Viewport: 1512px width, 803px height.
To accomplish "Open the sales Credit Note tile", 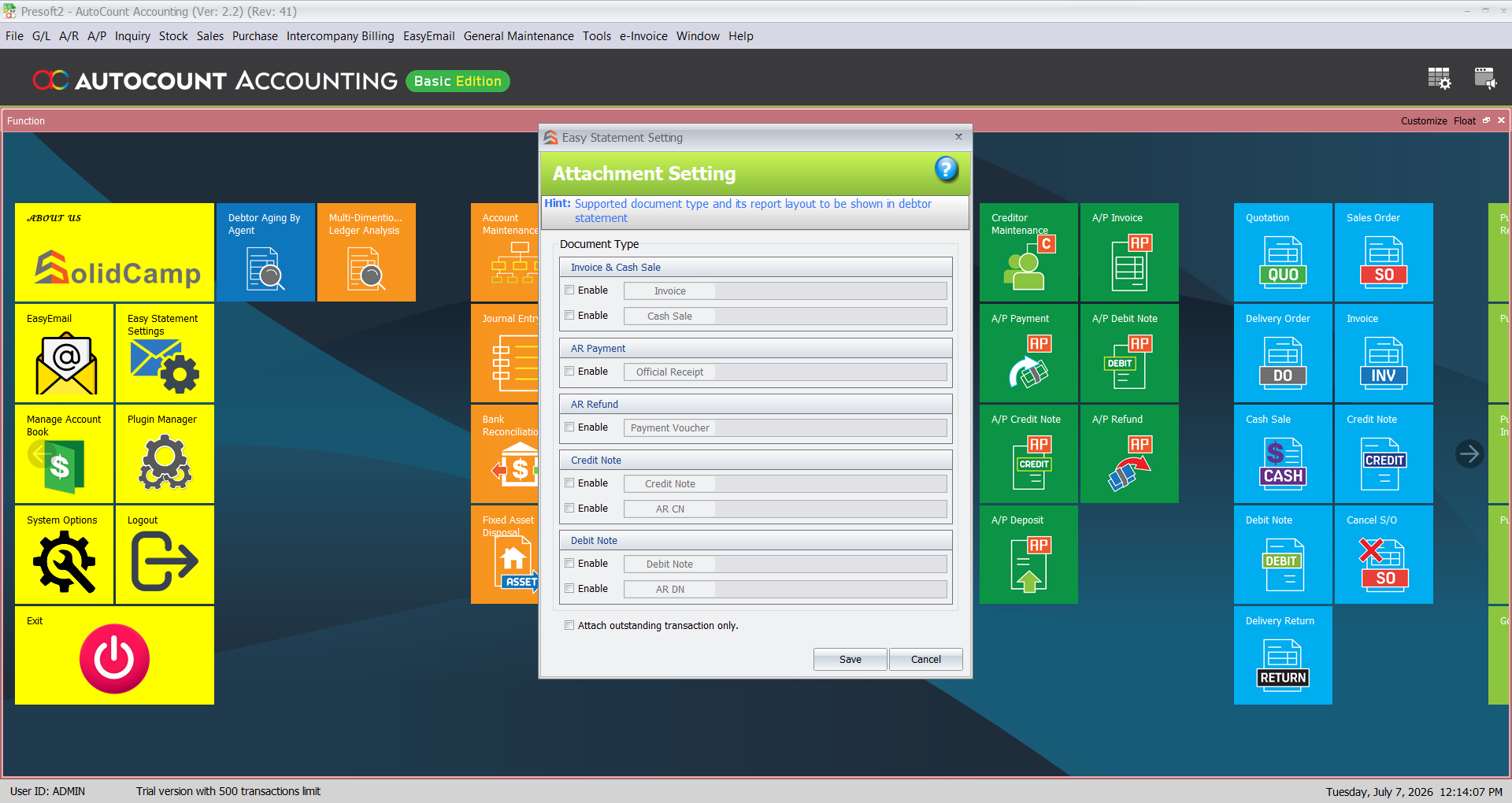I will coord(1384,454).
